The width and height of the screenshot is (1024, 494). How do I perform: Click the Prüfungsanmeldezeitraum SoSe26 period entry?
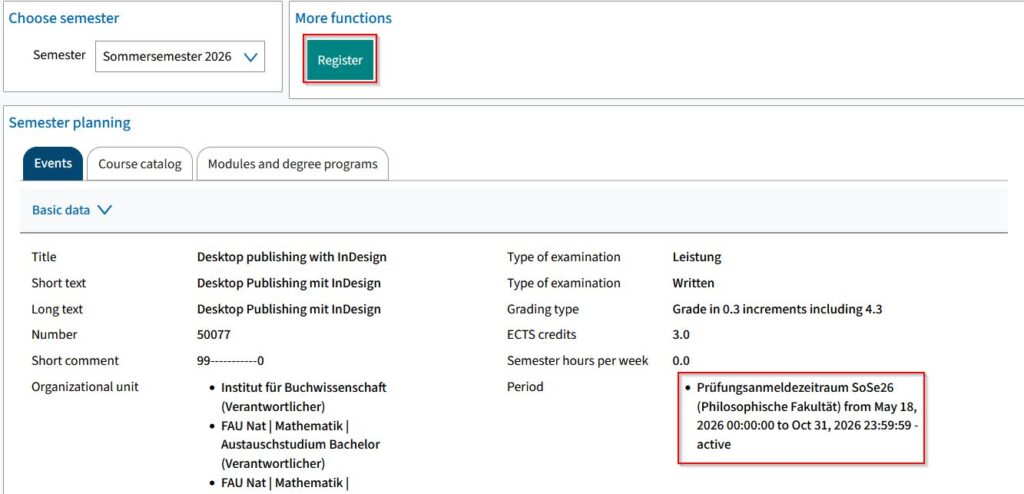click(x=807, y=416)
